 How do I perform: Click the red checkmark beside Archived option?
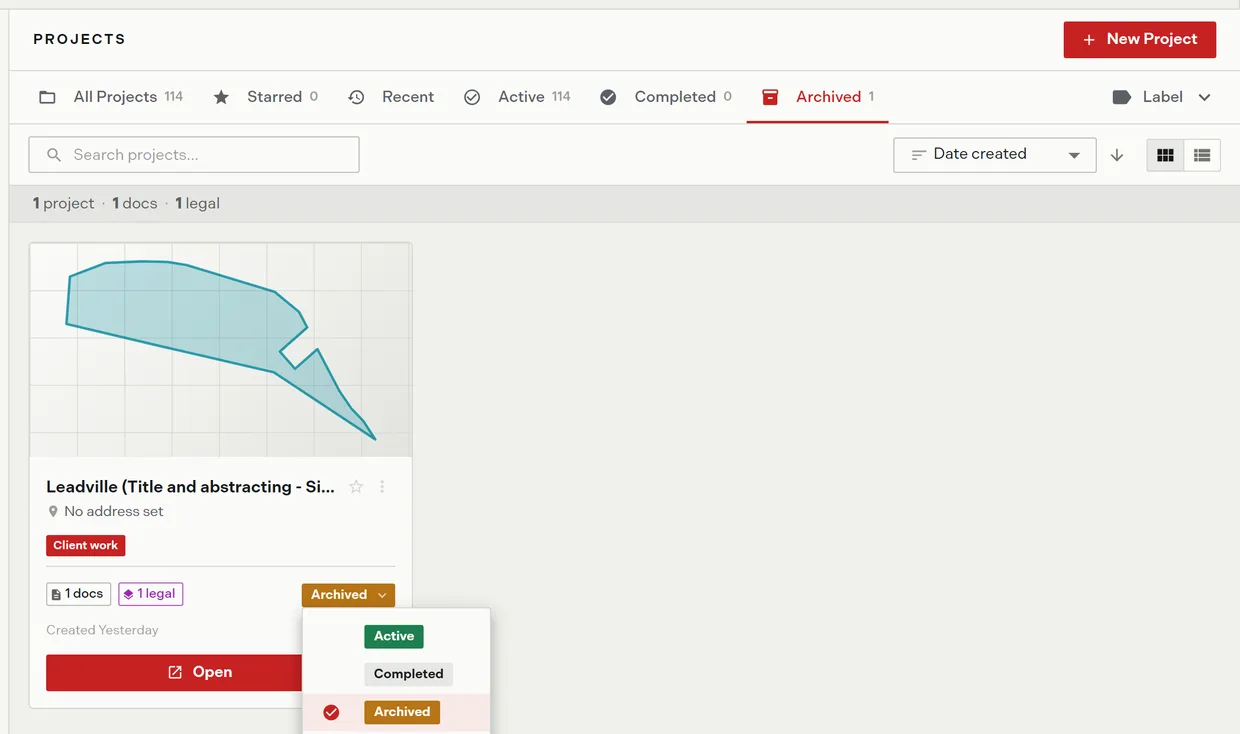point(331,712)
